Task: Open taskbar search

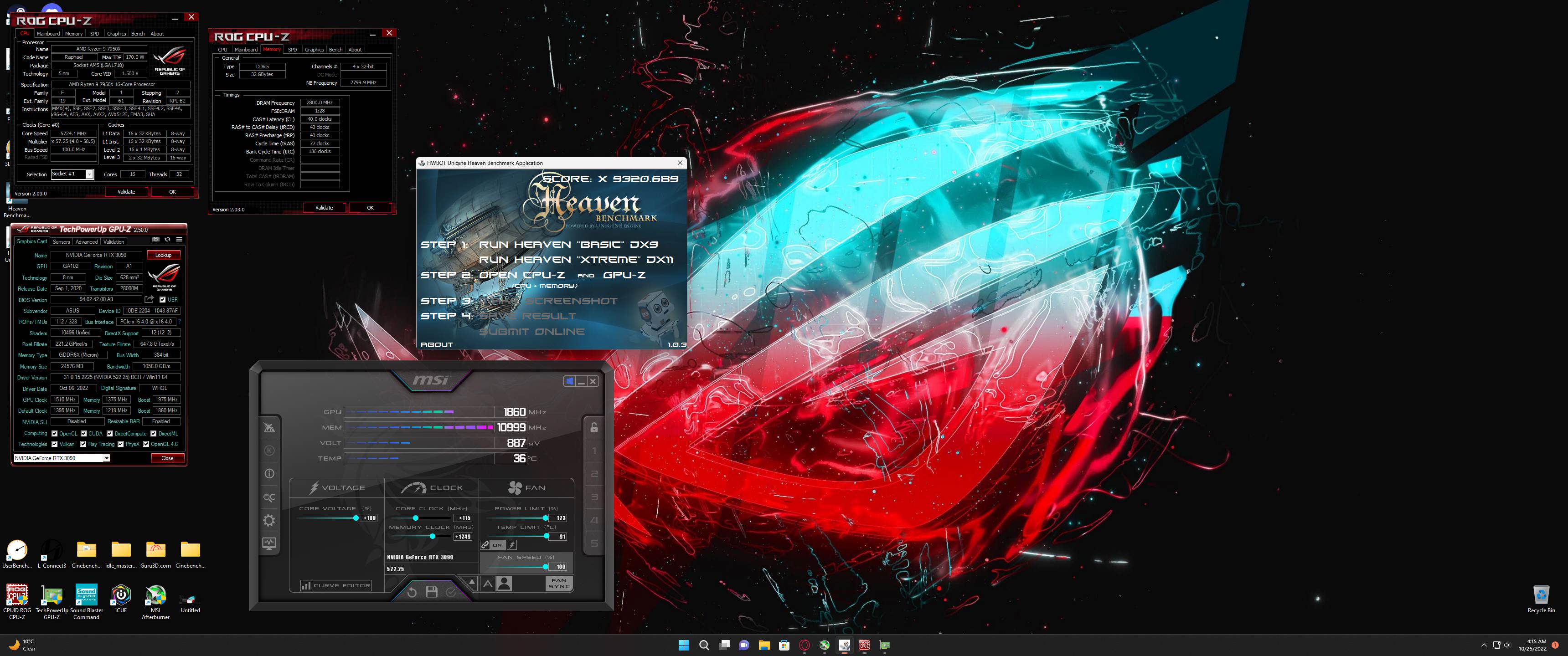Action: (704, 645)
